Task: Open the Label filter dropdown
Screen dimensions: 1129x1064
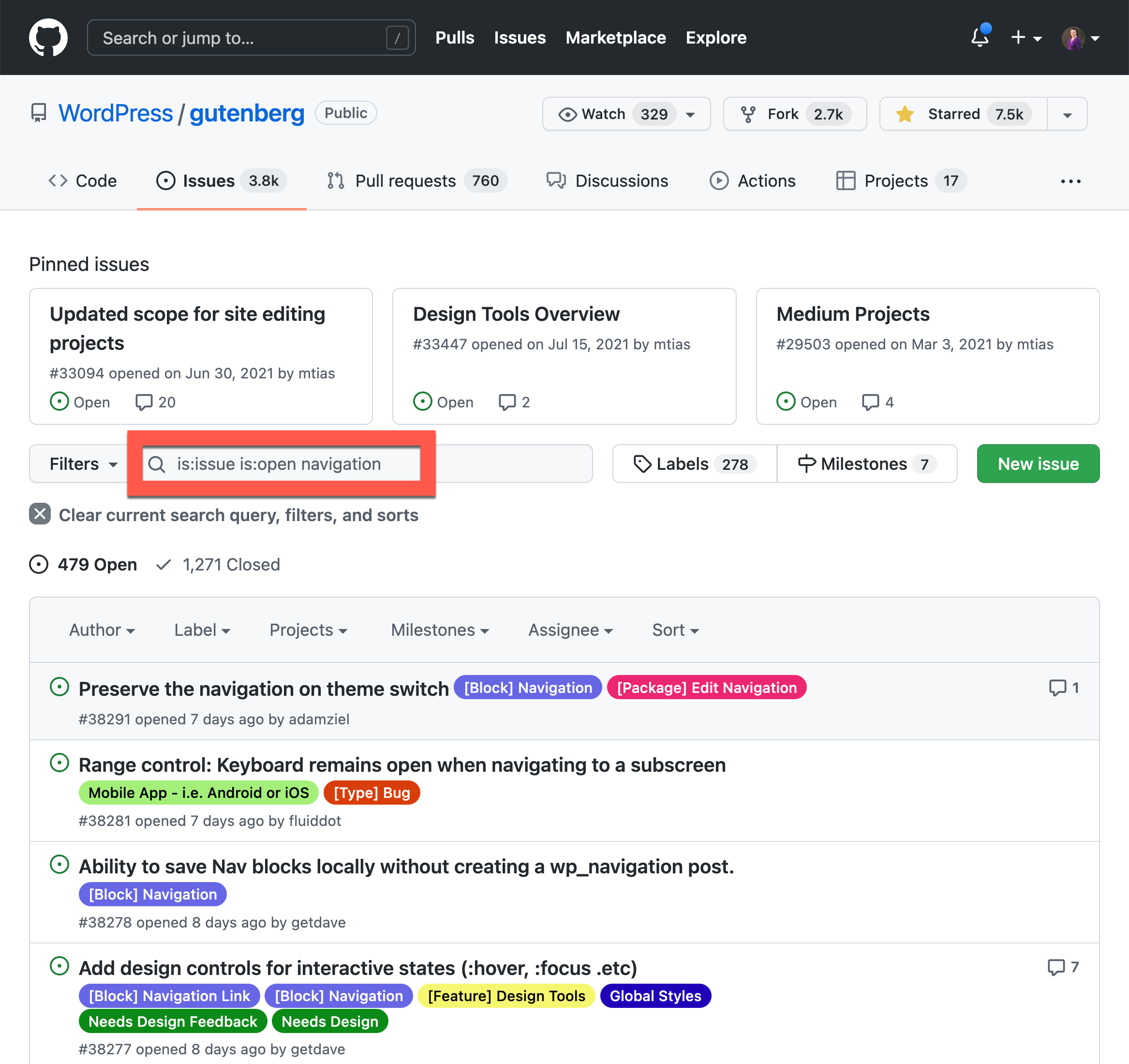Action: (202, 629)
